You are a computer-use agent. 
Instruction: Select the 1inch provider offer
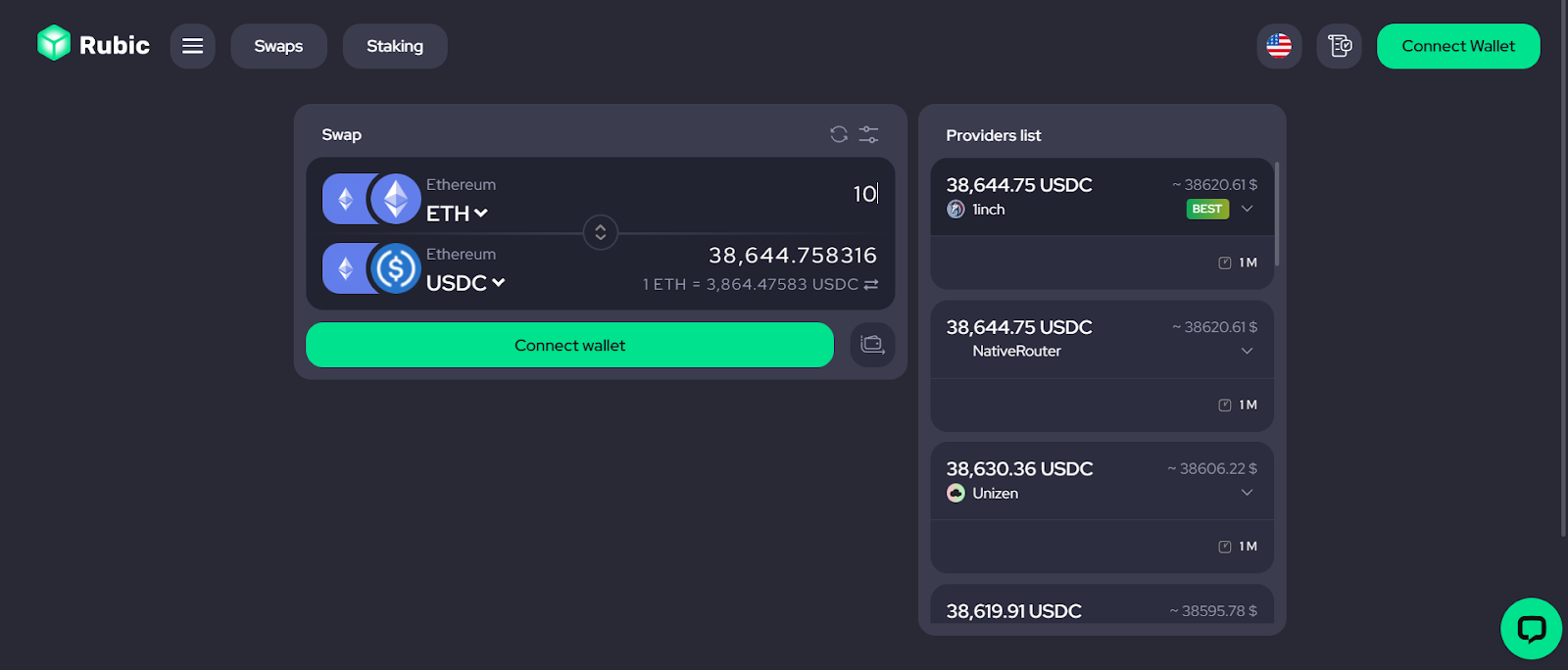pyautogui.click(x=1102, y=223)
